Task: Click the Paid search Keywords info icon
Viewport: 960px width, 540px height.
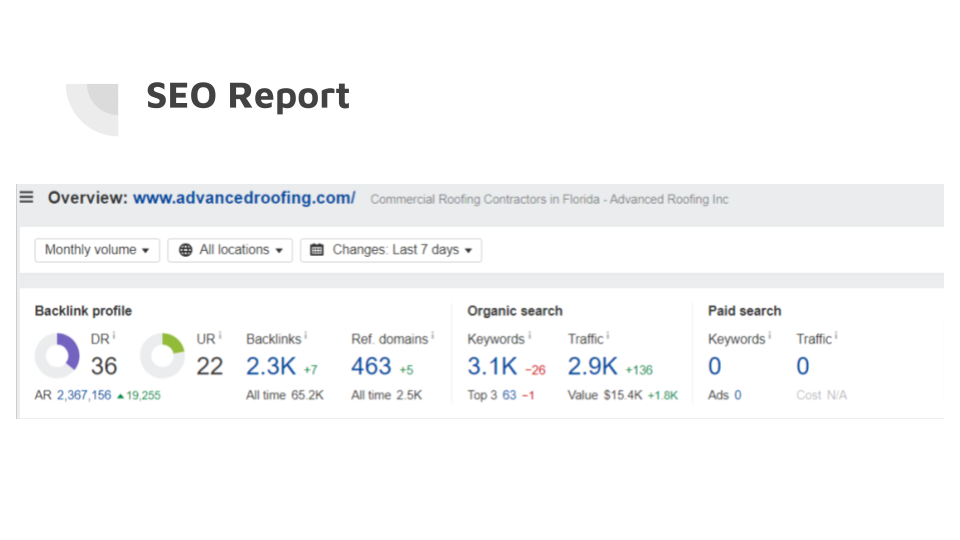Action: coord(770,336)
